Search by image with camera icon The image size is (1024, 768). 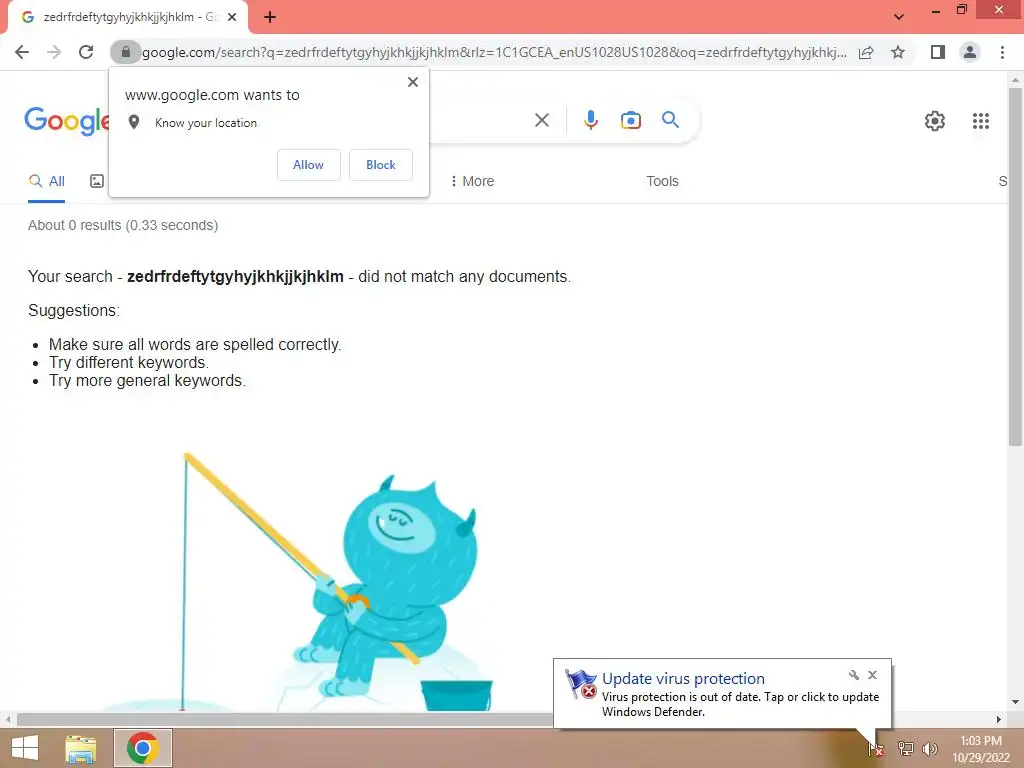631,120
